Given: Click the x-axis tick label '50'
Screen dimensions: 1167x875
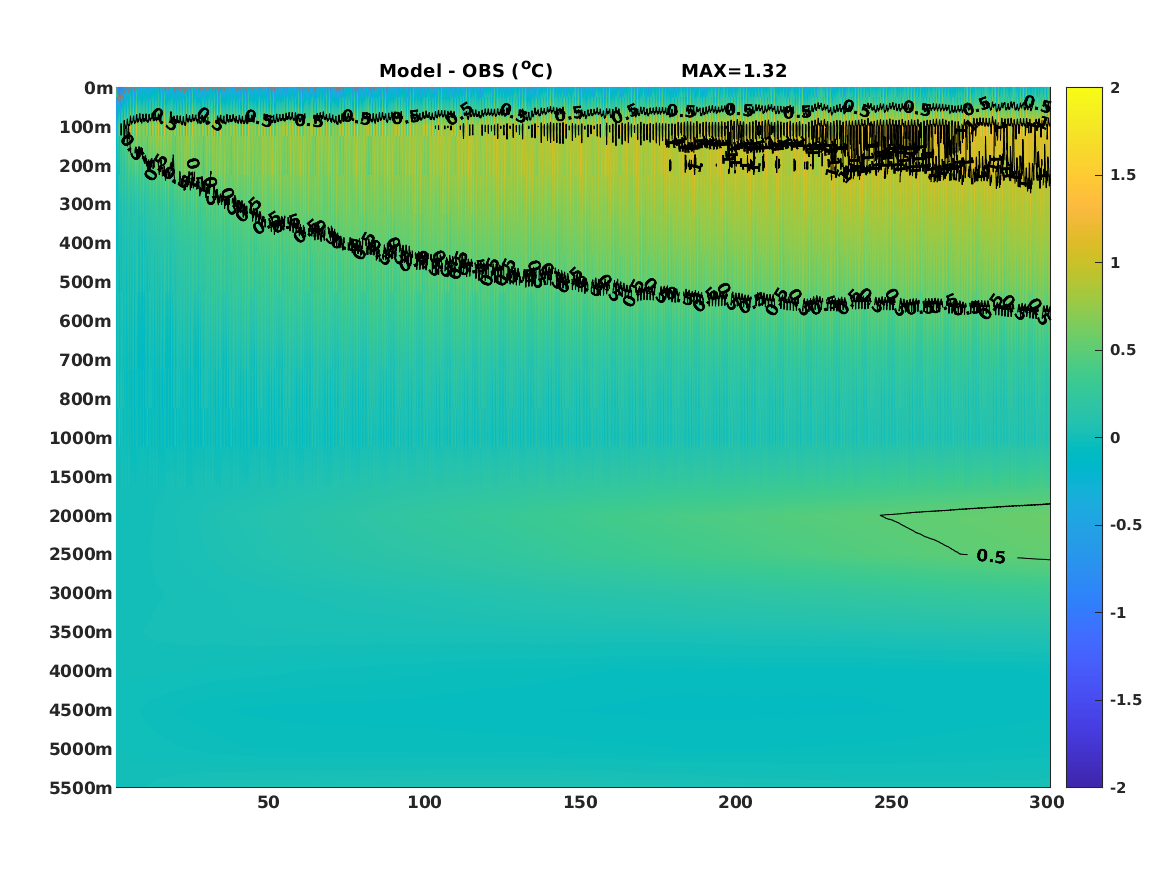Looking at the screenshot, I should 269,803.
